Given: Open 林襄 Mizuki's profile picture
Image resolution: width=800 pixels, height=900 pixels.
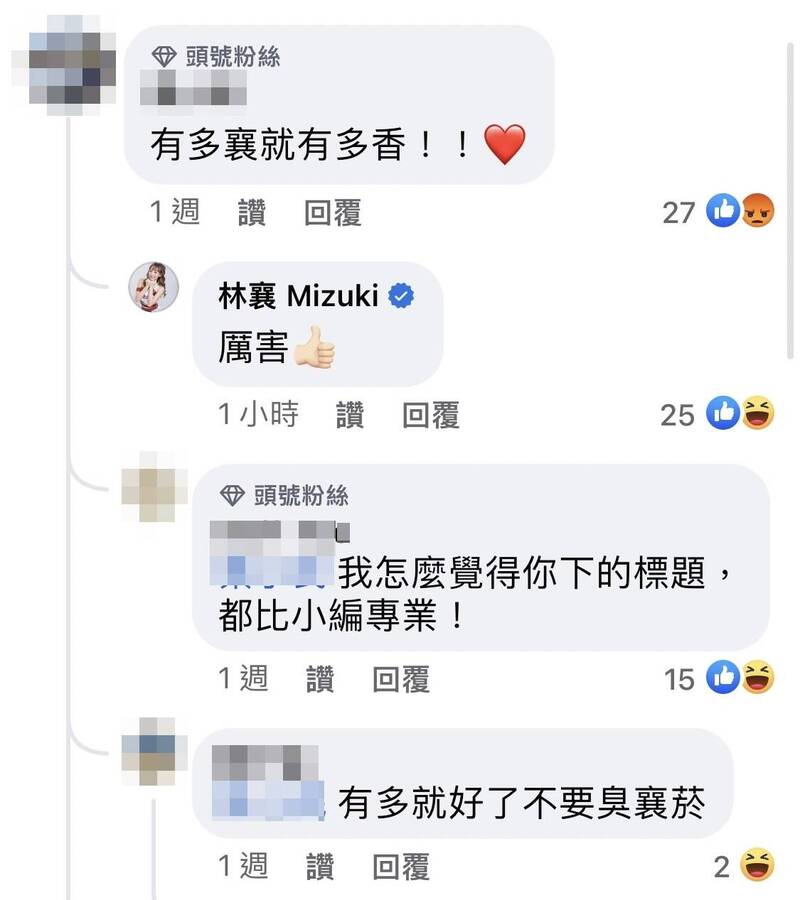Looking at the screenshot, I should click(x=153, y=287).
